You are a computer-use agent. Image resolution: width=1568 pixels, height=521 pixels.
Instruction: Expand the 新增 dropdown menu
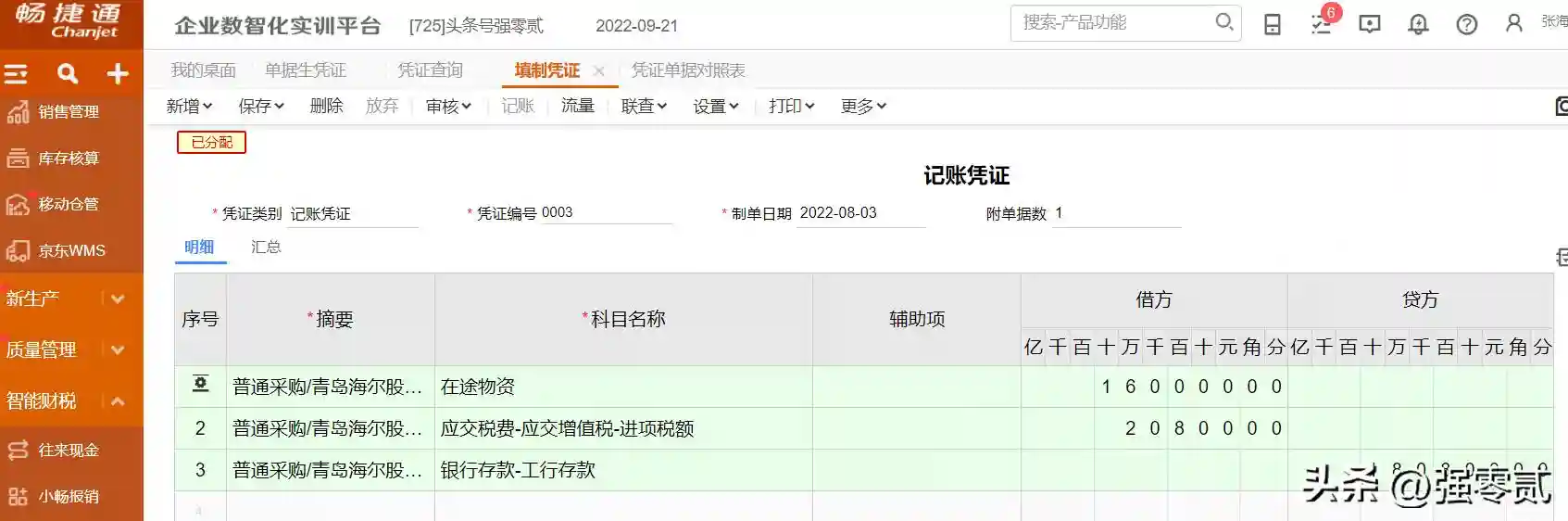pyautogui.click(x=189, y=107)
